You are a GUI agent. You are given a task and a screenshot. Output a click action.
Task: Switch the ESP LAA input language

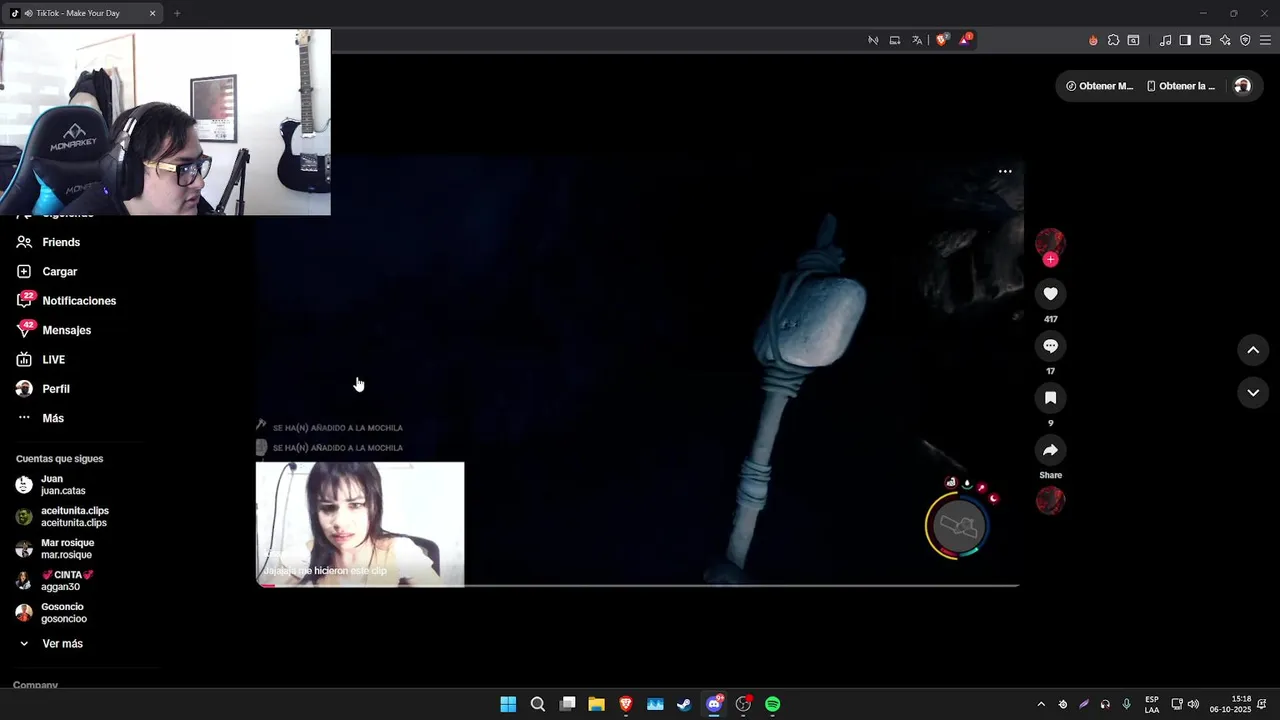(1152, 704)
